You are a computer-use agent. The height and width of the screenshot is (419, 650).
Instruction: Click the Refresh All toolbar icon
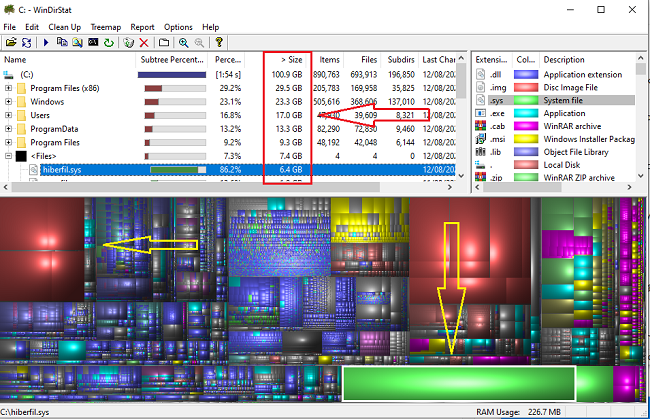(27, 42)
